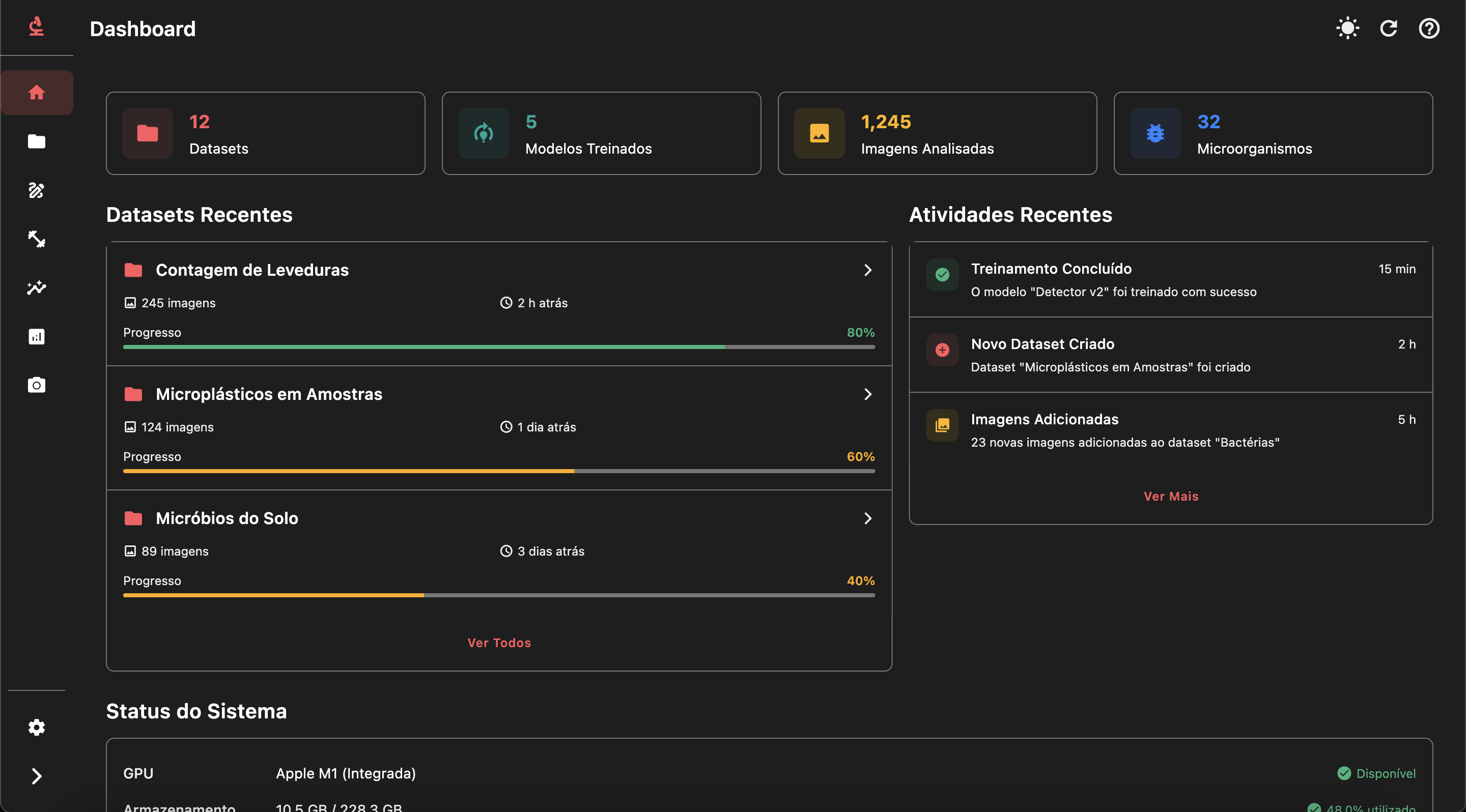Open the reports bar-chart sidebar icon
This screenshot has height=812, width=1466.
(x=37, y=337)
